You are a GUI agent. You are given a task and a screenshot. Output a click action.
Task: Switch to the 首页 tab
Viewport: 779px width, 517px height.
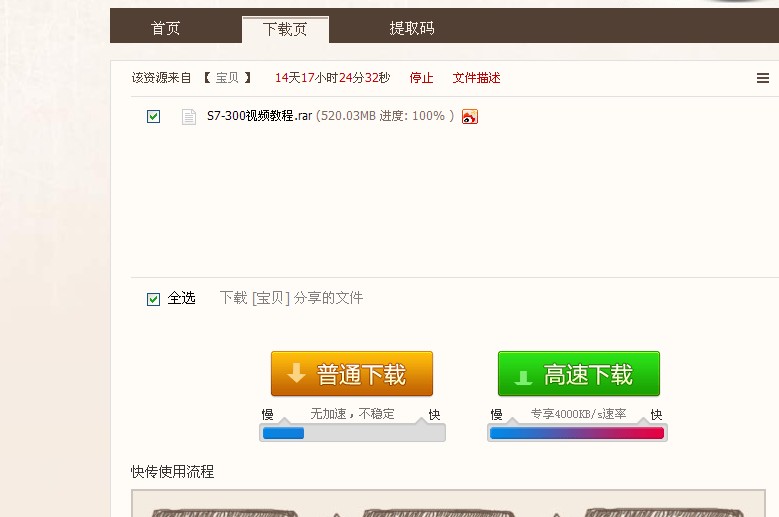(x=166, y=28)
